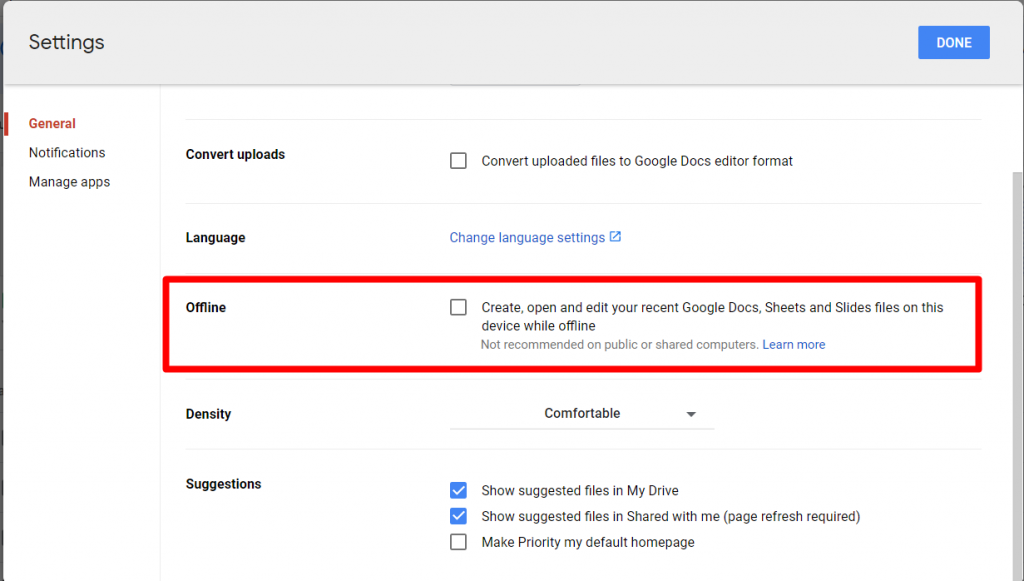Click the Settings page title
1024x581 pixels.
click(66, 42)
